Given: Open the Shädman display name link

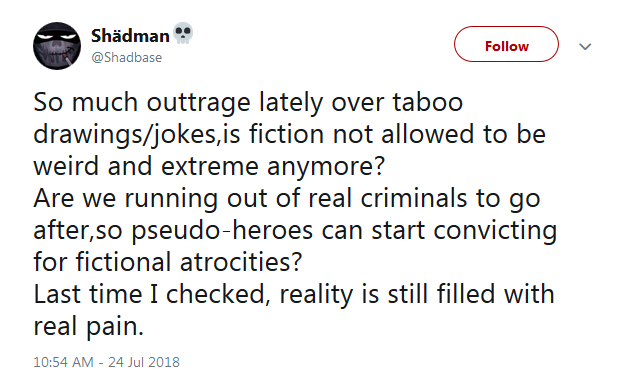Looking at the screenshot, I should (130, 36).
